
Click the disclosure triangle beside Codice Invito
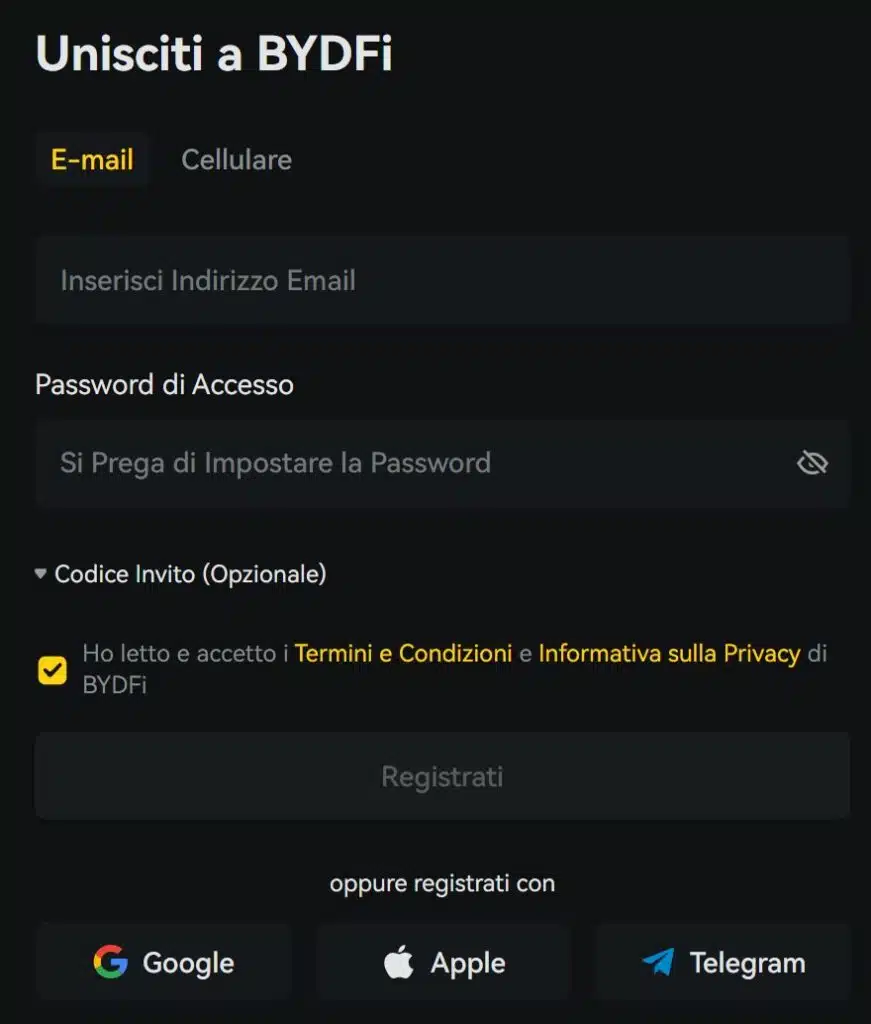click(x=39, y=573)
